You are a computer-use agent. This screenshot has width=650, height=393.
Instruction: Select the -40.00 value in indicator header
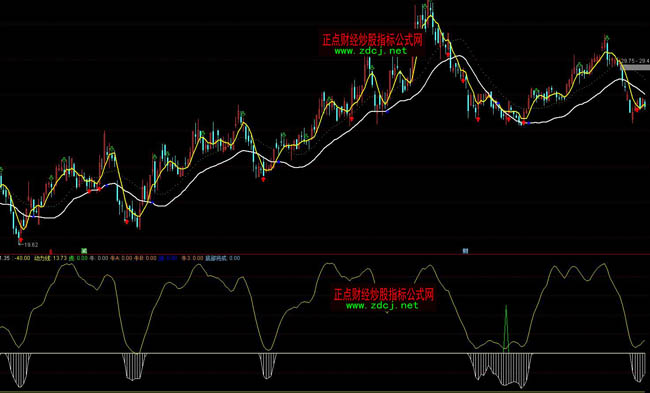(x=22, y=258)
